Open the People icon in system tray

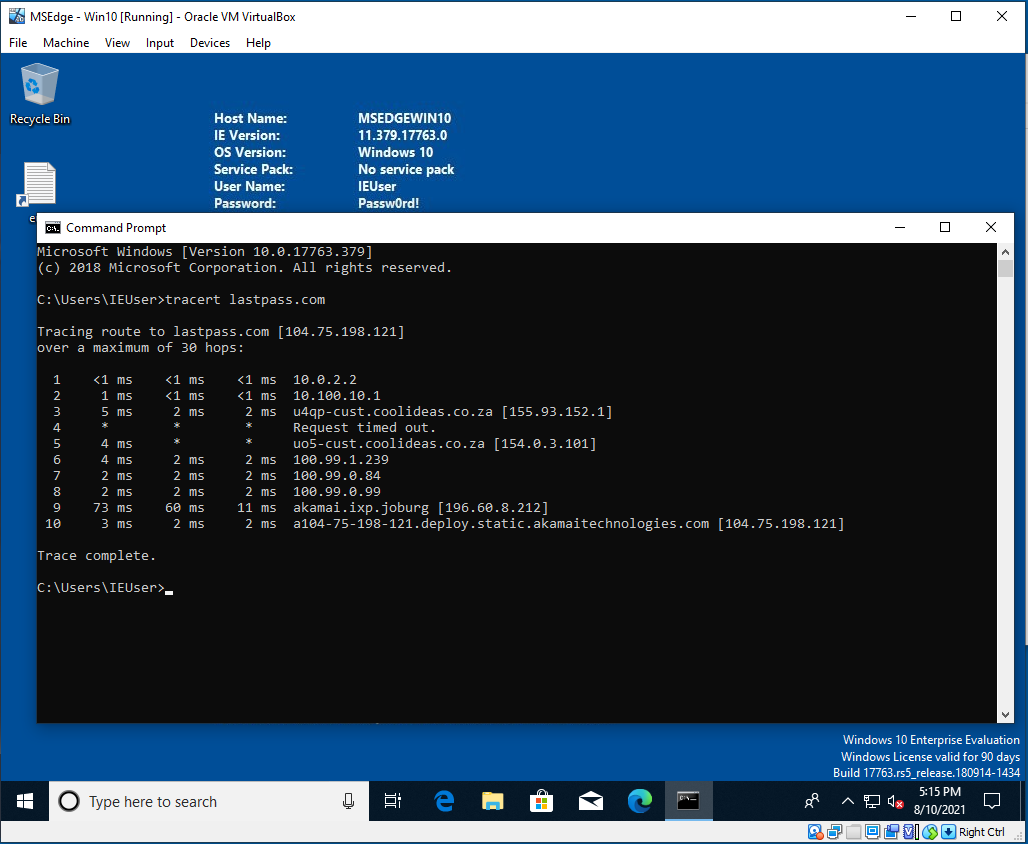tap(812, 801)
